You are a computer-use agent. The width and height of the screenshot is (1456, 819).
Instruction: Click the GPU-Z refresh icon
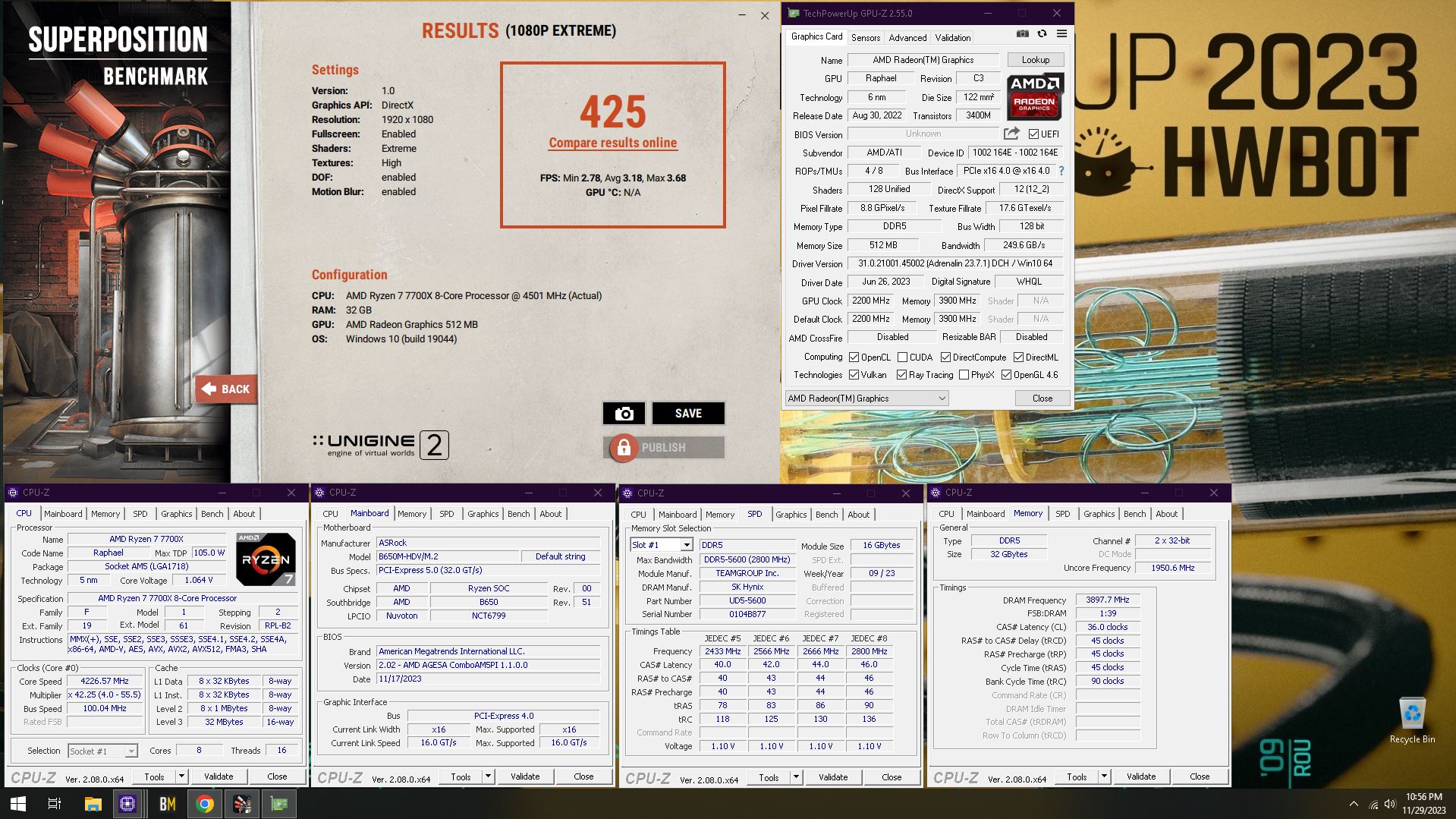1042,34
